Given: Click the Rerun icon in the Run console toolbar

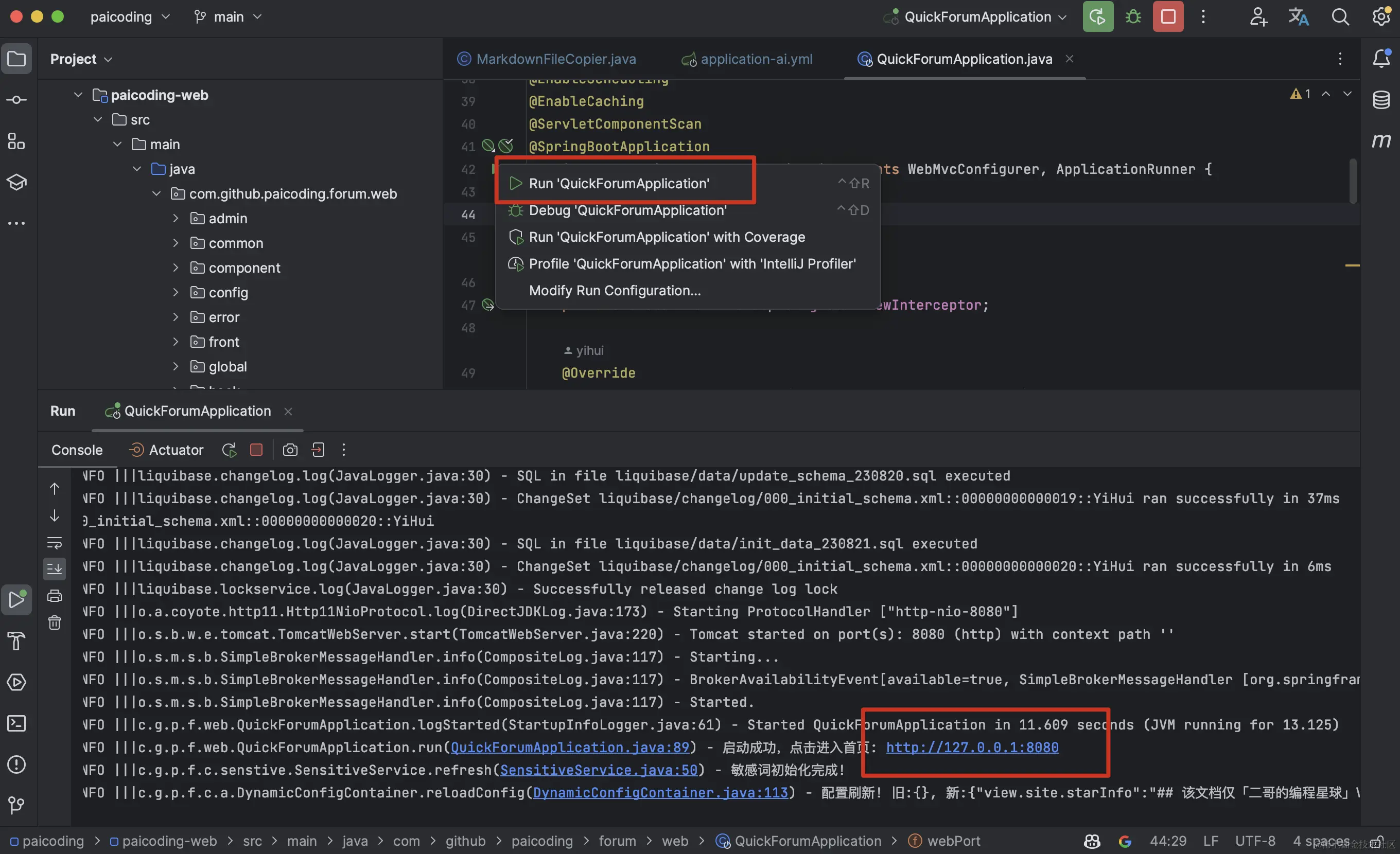Looking at the screenshot, I should [x=229, y=450].
